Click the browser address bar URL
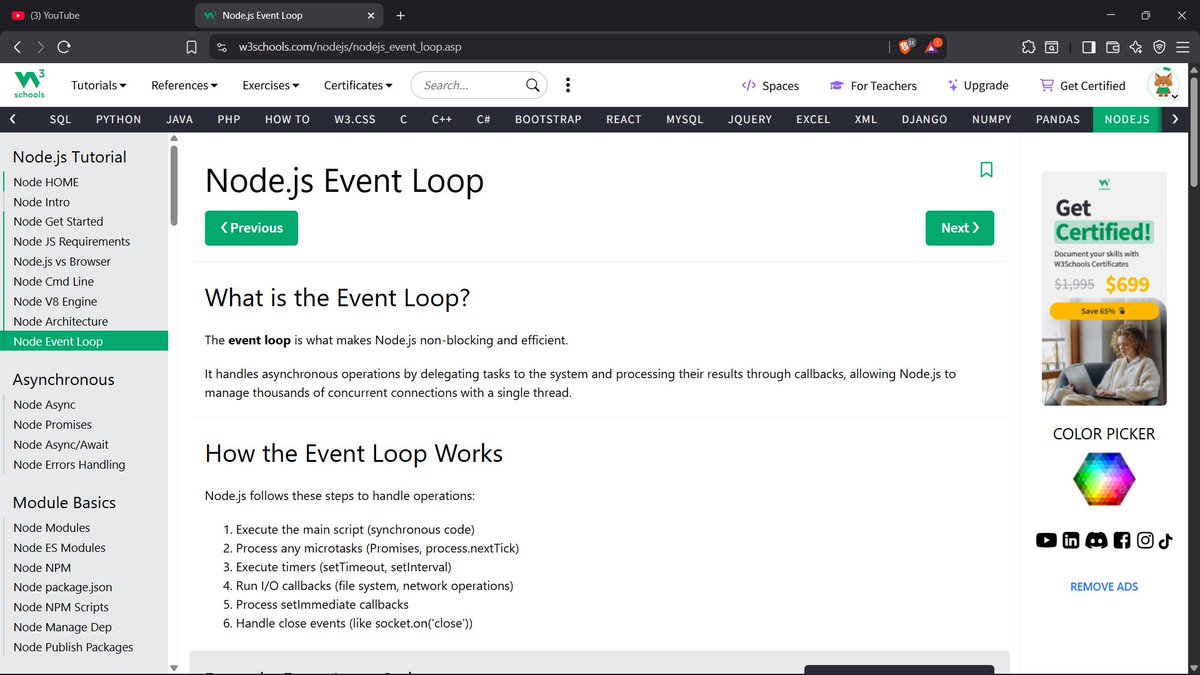 tap(350, 47)
